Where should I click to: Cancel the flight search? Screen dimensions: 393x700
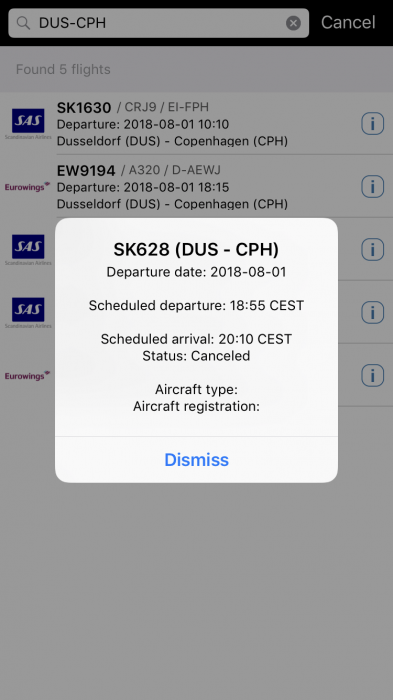(348, 22)
